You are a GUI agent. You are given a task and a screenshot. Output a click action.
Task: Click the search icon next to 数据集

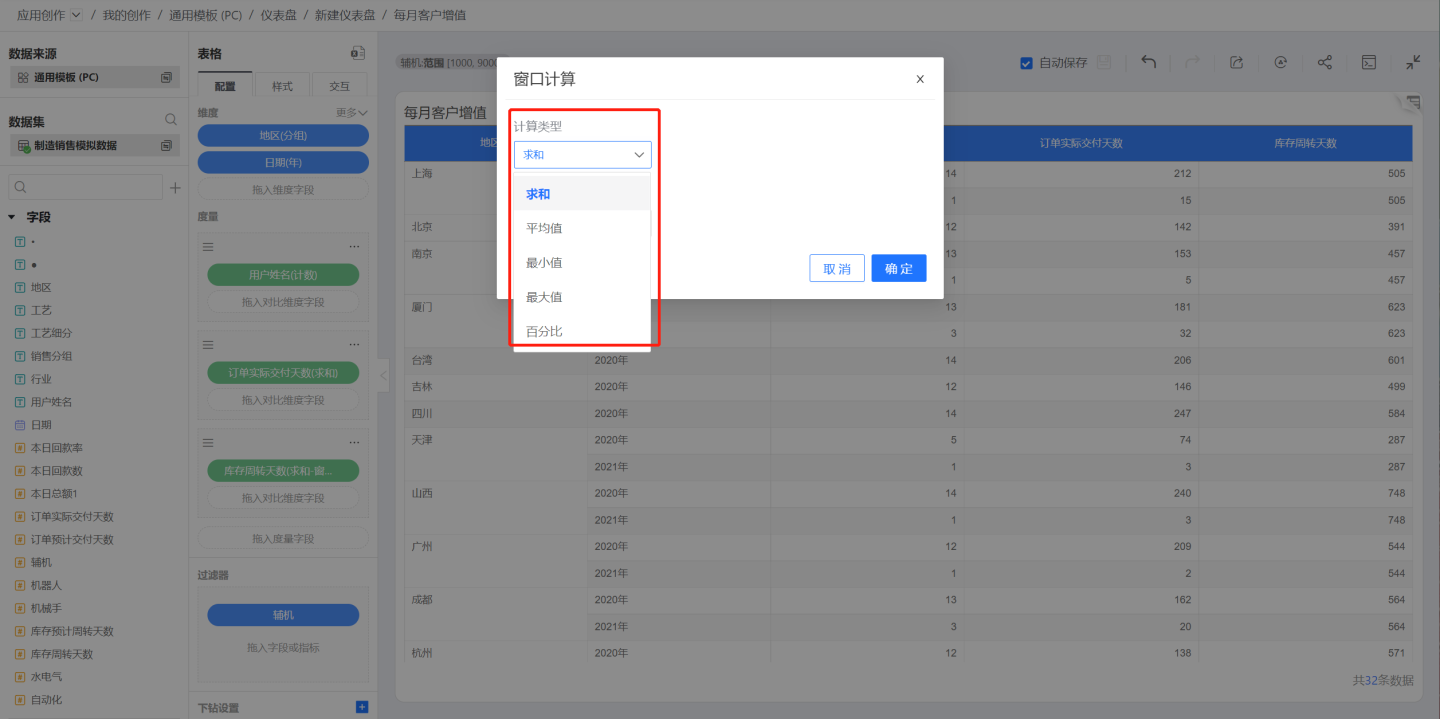tap(170, 120)
